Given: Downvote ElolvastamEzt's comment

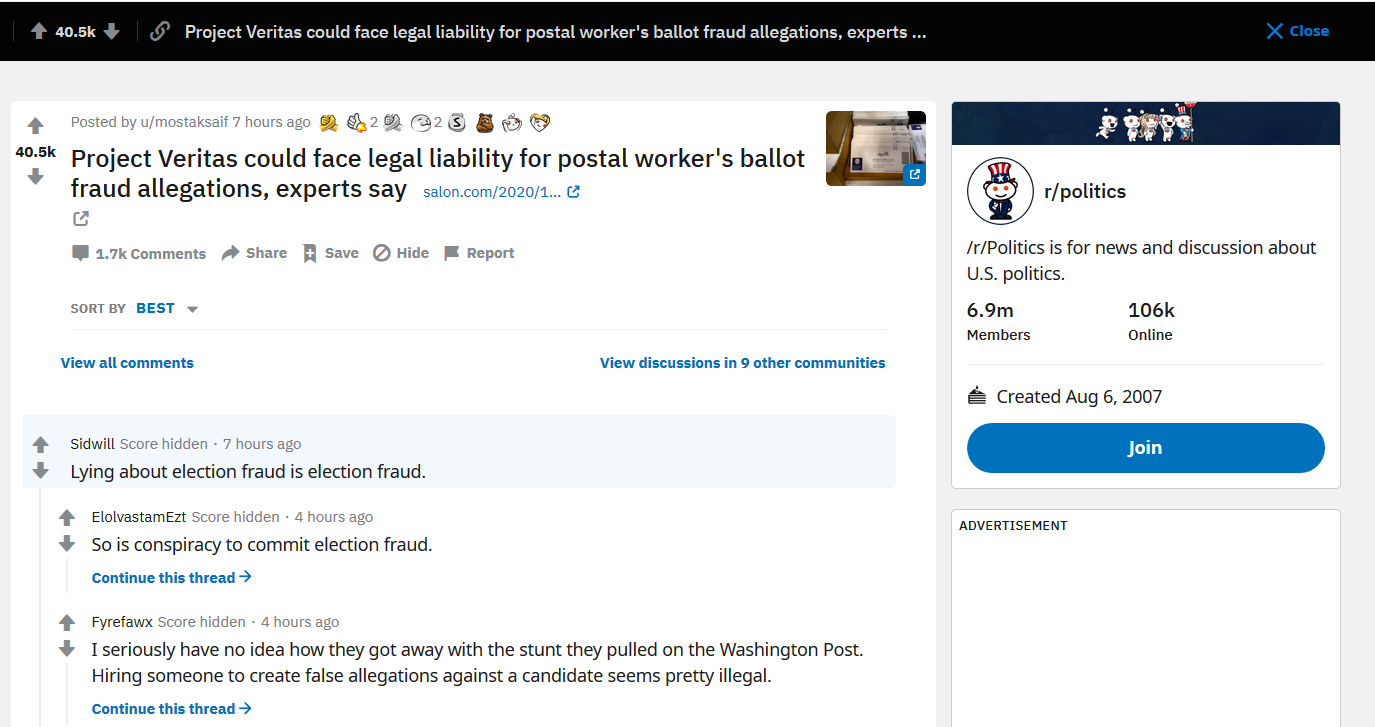Looking at the screenshot, I should (67, 544).
